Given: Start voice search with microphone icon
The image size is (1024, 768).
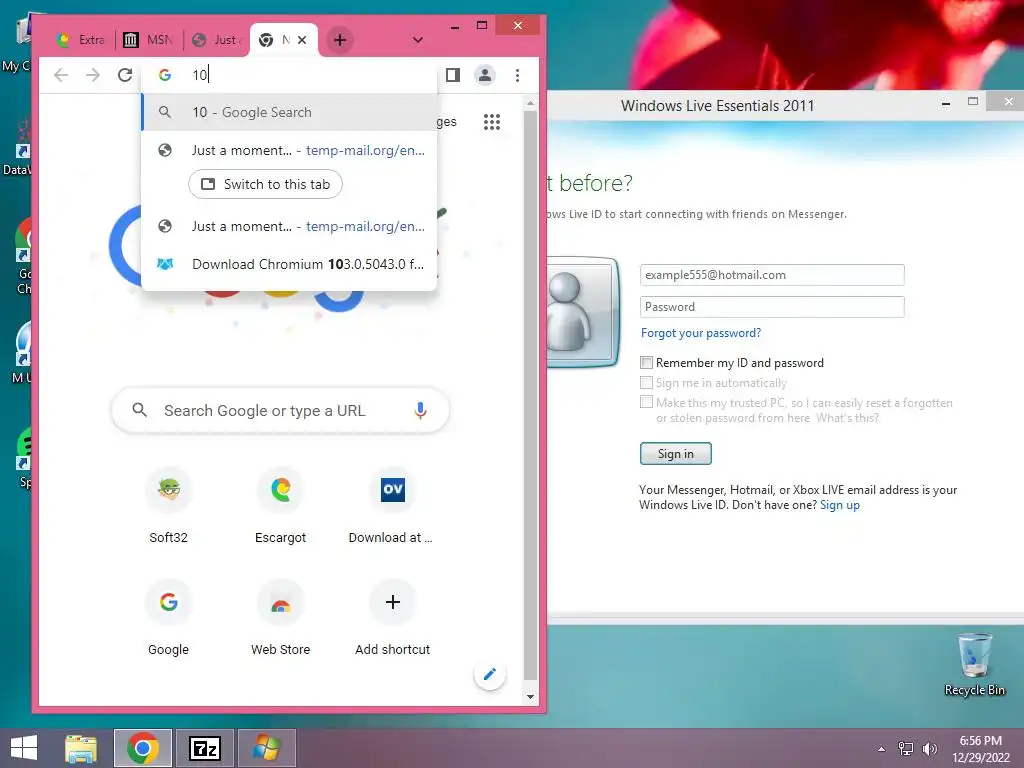Looking at the screenshot, I should pos(420,411).
